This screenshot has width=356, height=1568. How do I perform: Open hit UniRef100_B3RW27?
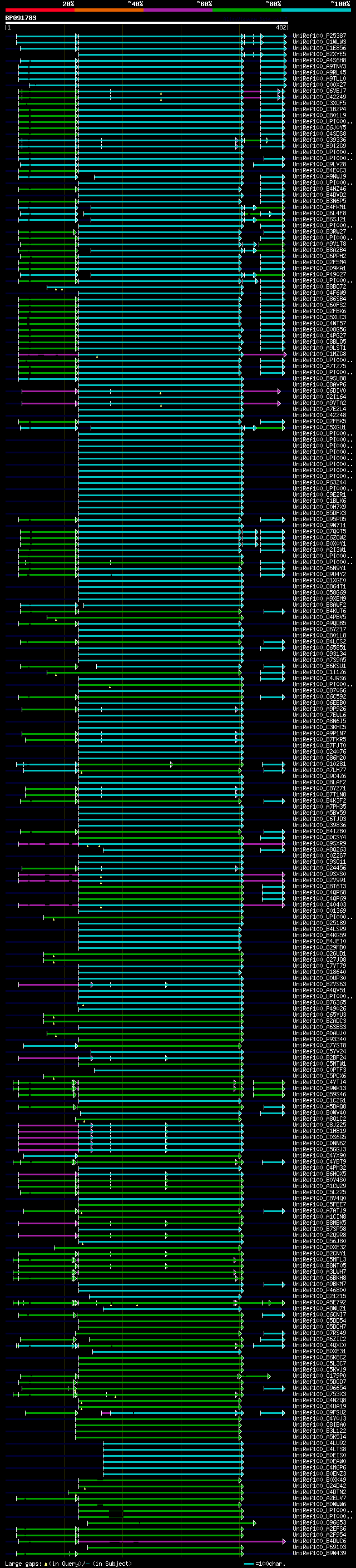[319, 232]
